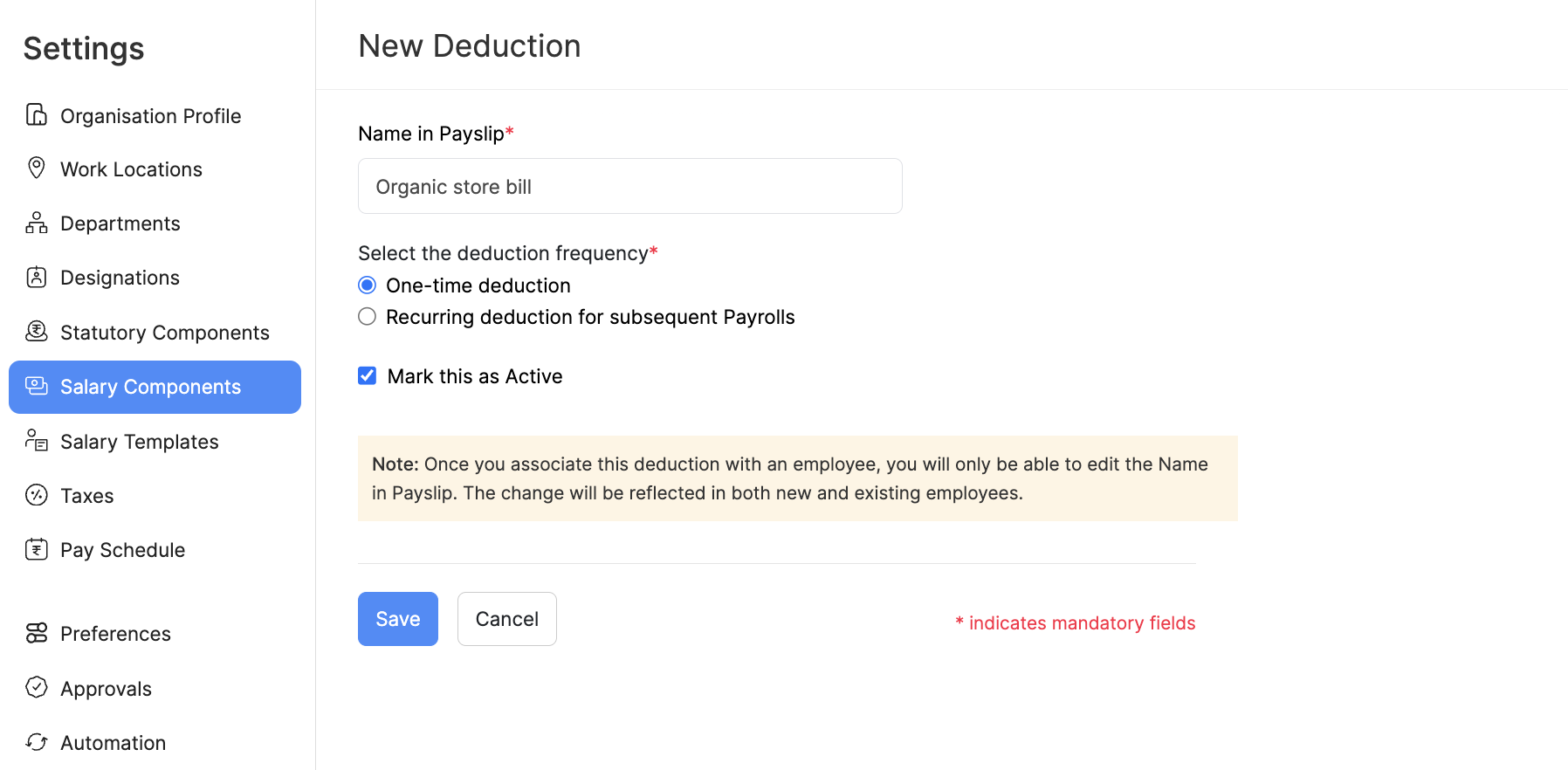
Task: Click the Salary Templates icon
Action: click(x=36, y=441)
